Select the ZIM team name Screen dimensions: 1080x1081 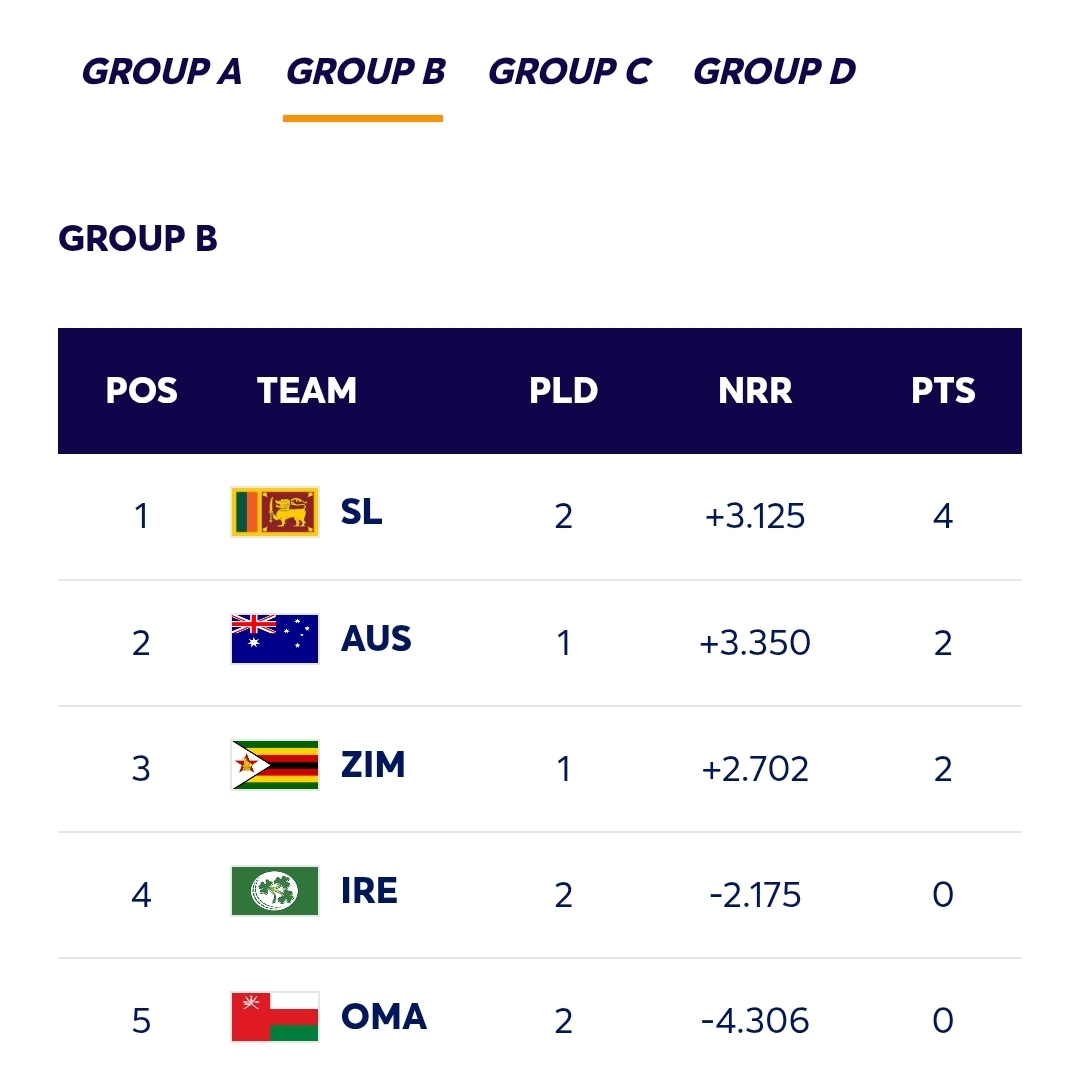[x=373, y=765]
